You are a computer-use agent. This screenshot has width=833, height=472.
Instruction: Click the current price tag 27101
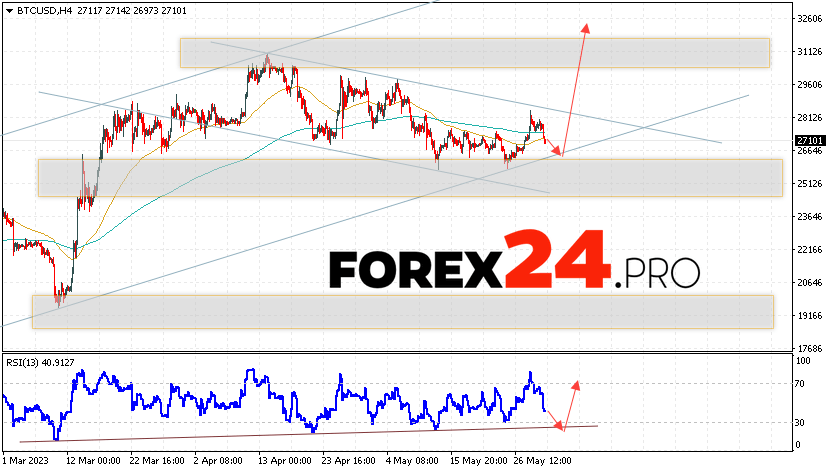point(810,141)
